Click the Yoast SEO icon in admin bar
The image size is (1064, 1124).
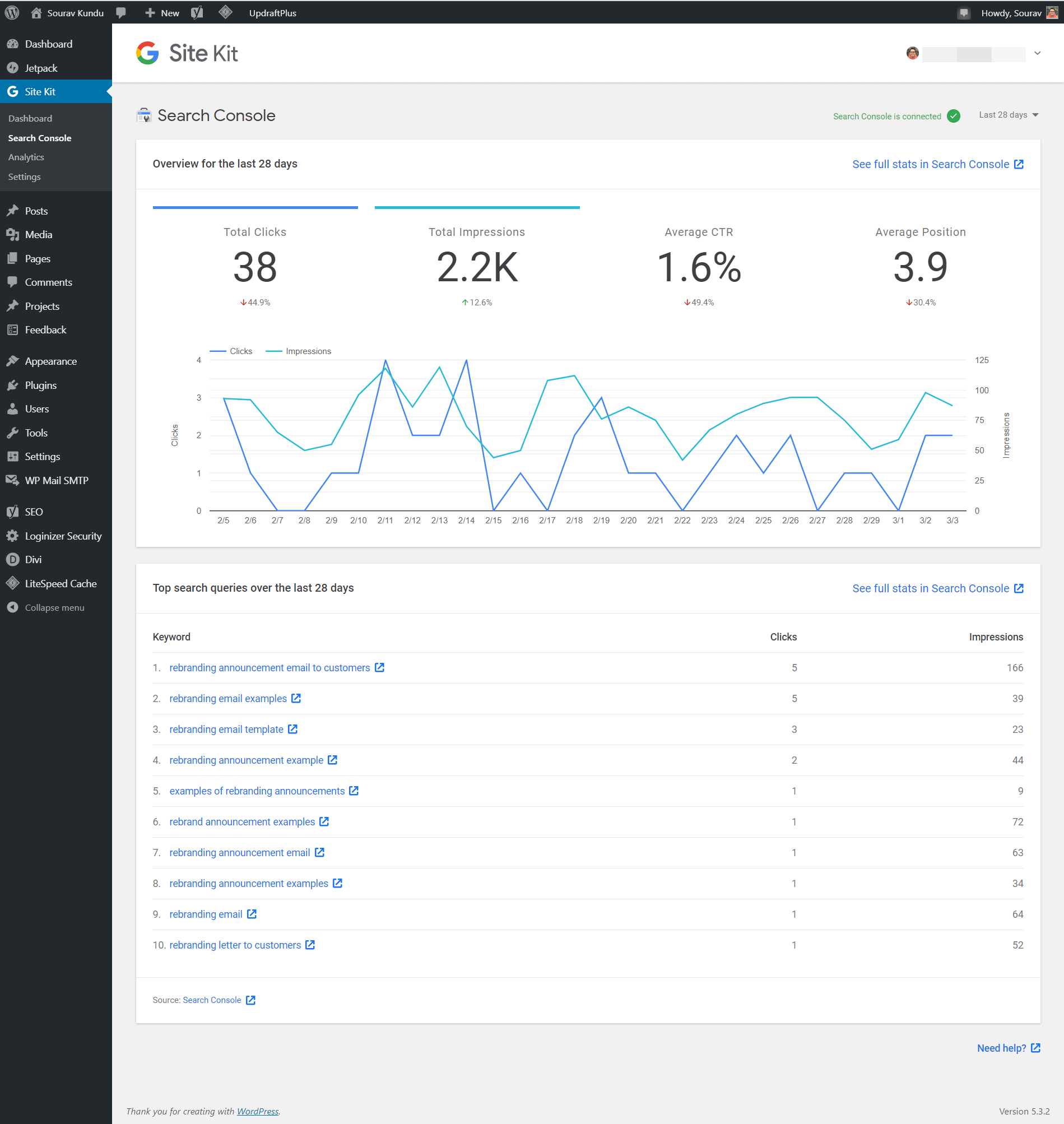(x=197, y=12)
